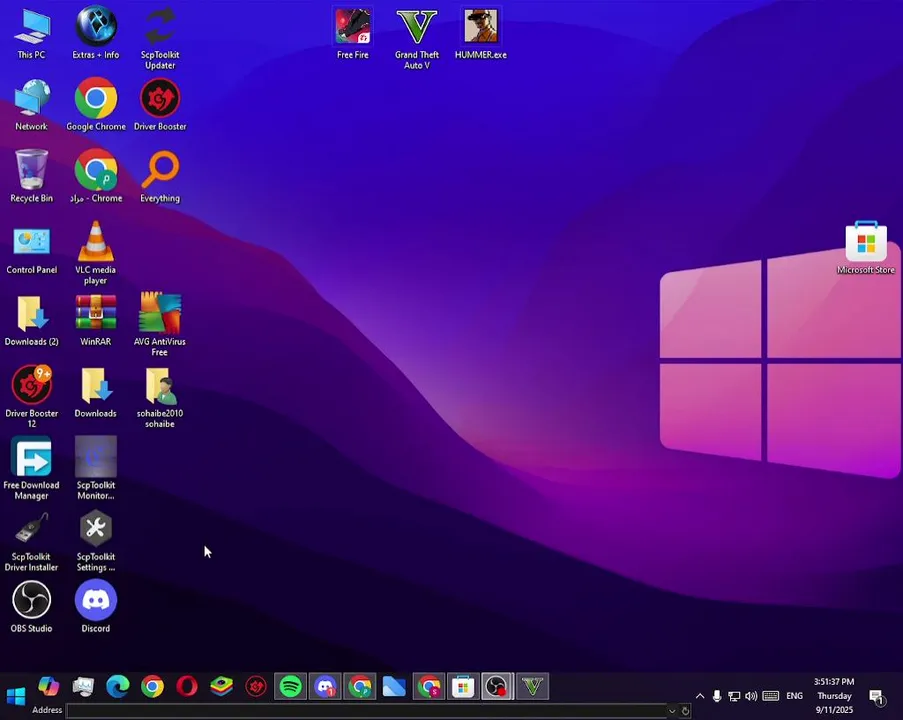Open the blue Files app on the taskbar
This screenshot has height=720, width=903.
pyautogui.click(x=394, y=686)
